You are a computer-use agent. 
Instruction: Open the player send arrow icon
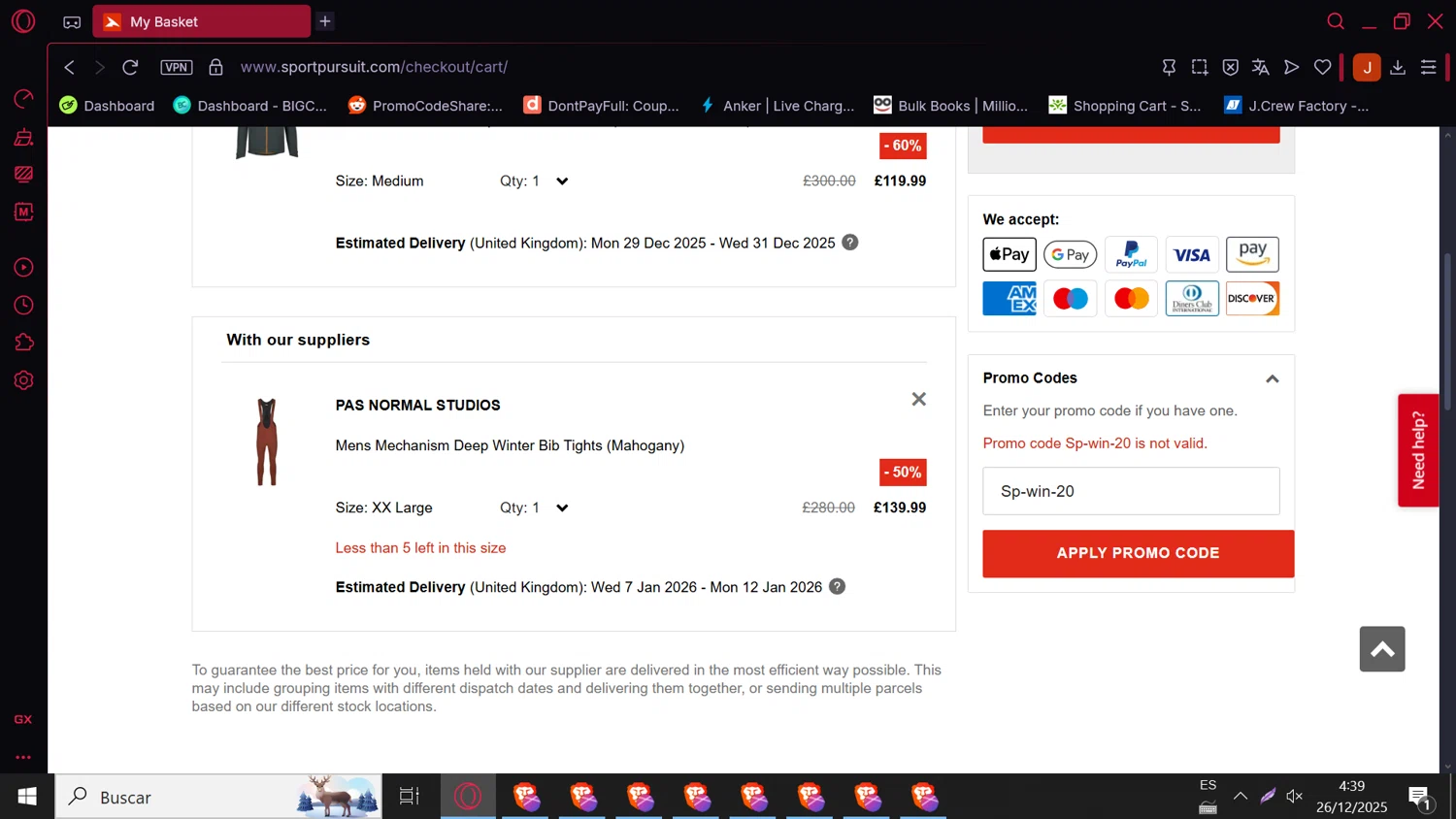click(1291, 67)
